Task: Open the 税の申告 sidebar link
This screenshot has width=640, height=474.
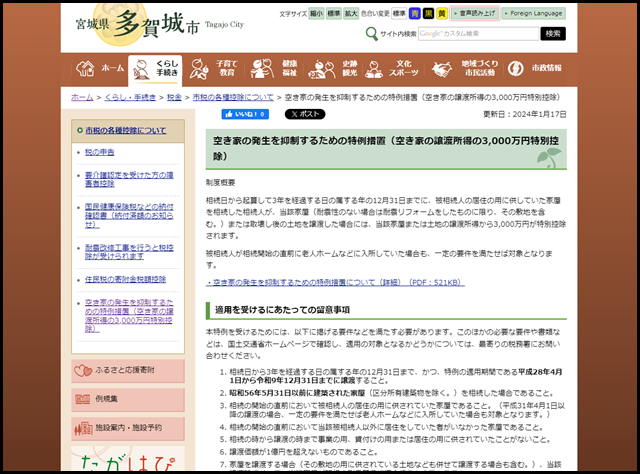Action: click(100, 152)
